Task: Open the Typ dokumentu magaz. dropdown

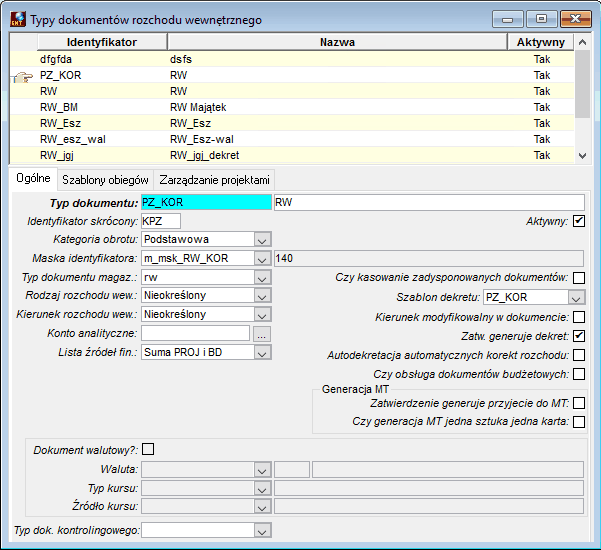Action: tap(262, 277)
